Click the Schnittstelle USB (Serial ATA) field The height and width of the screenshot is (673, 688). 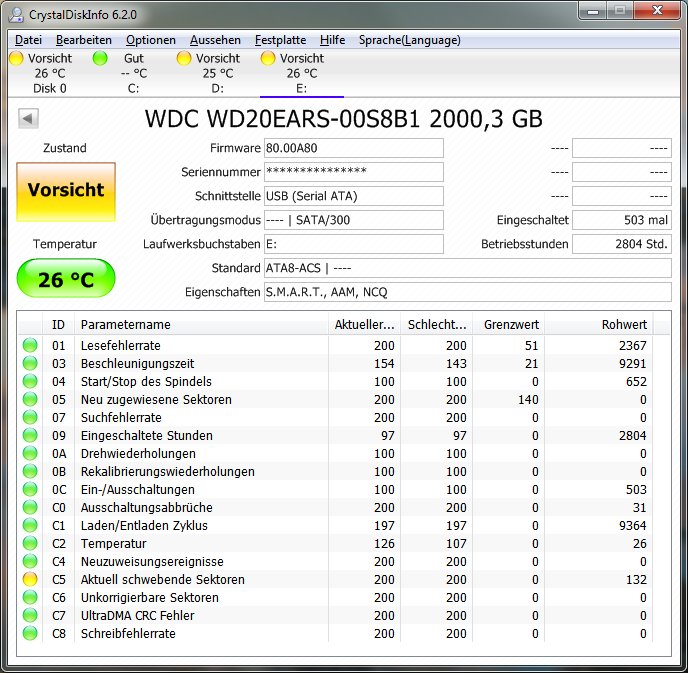(354, 196)
